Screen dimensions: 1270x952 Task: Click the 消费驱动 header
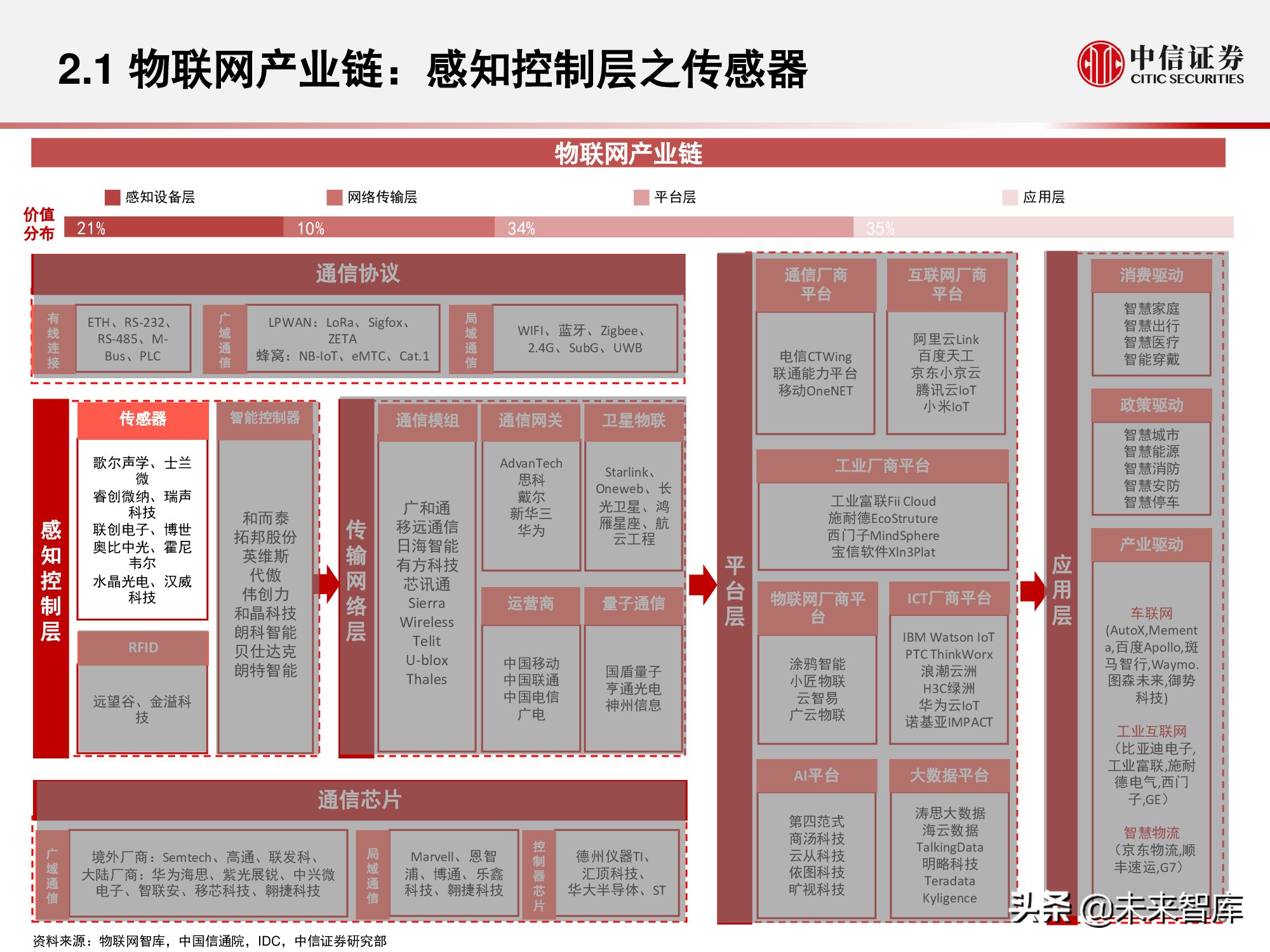tap(1151, 275)
